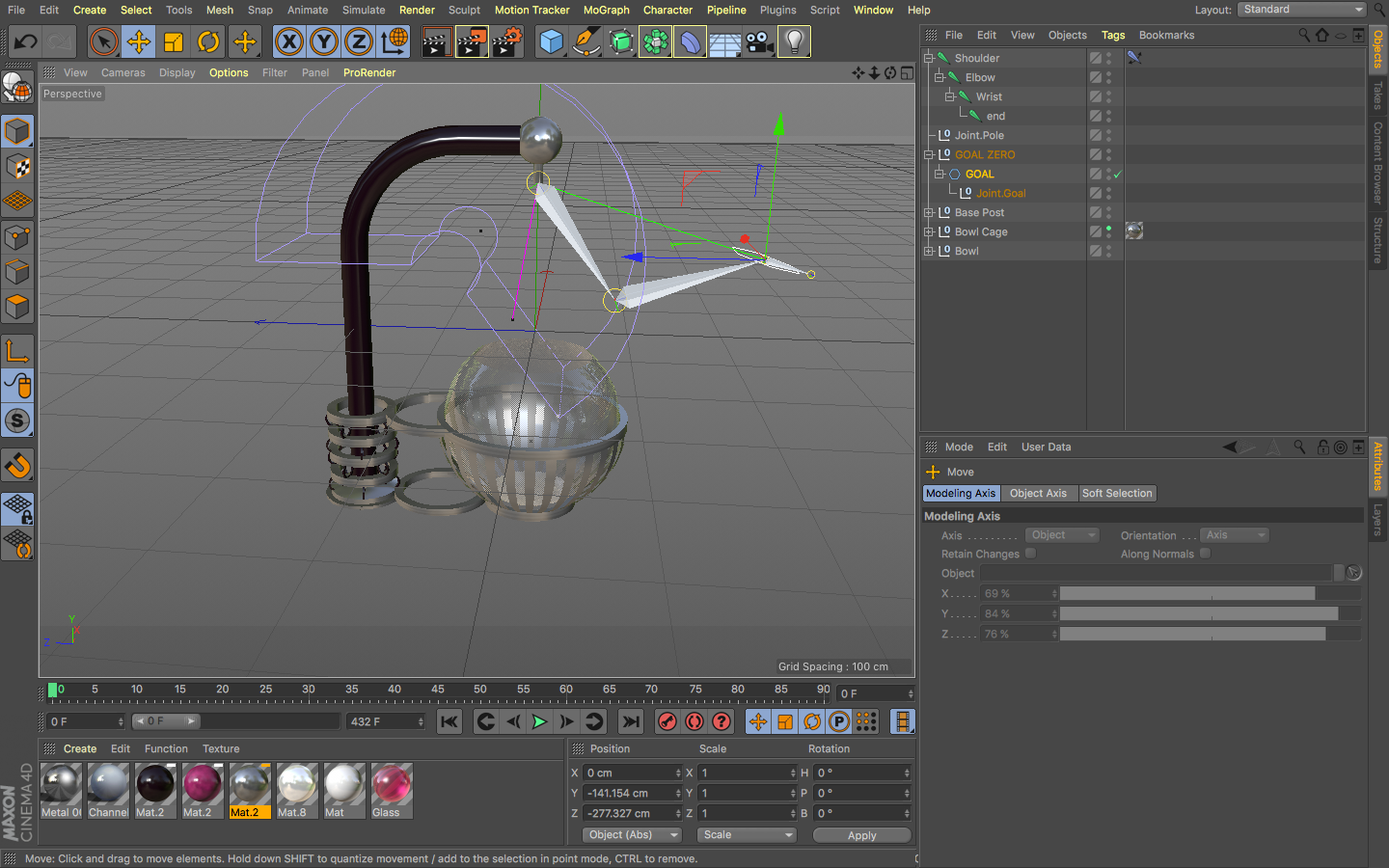Click the Apply button
1389x868 pixels.
tap(861, 835)
